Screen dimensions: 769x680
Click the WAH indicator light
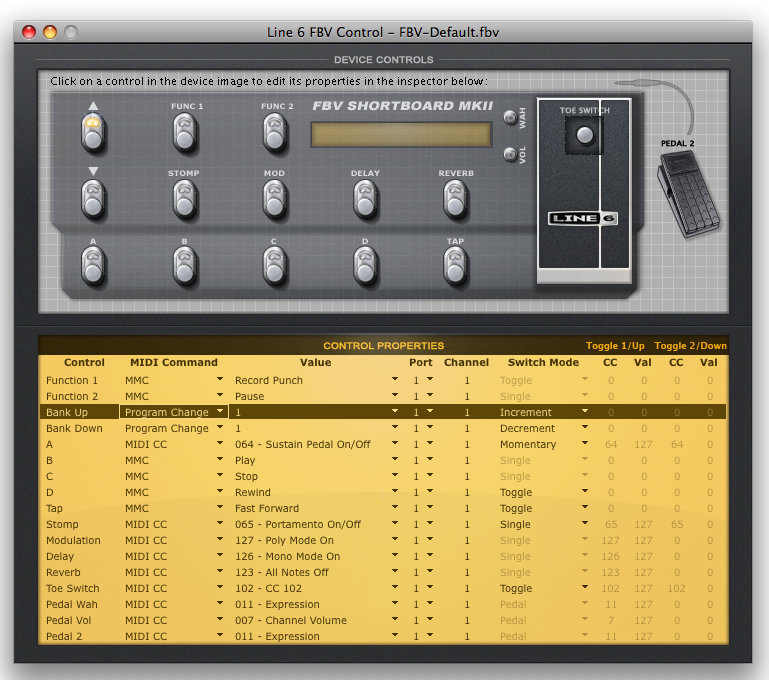pos(511,117)
